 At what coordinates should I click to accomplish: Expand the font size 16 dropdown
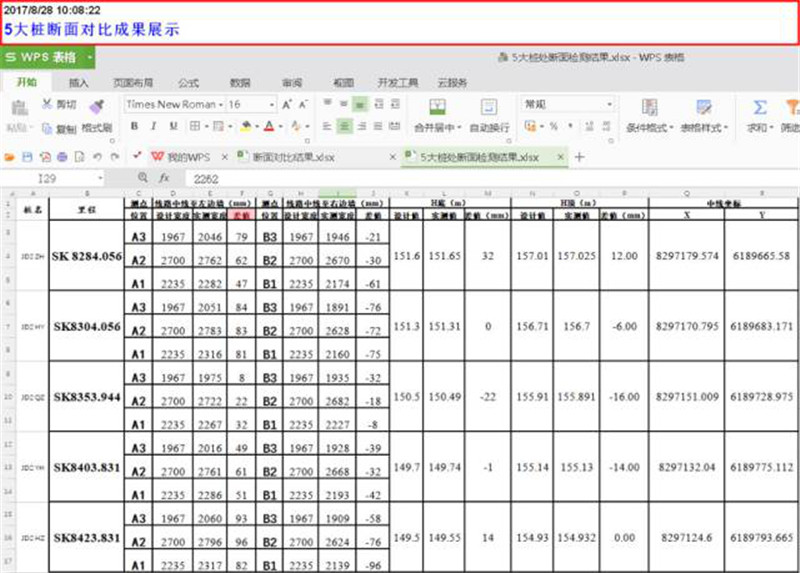pyautogui.click(x=272, y=104)
